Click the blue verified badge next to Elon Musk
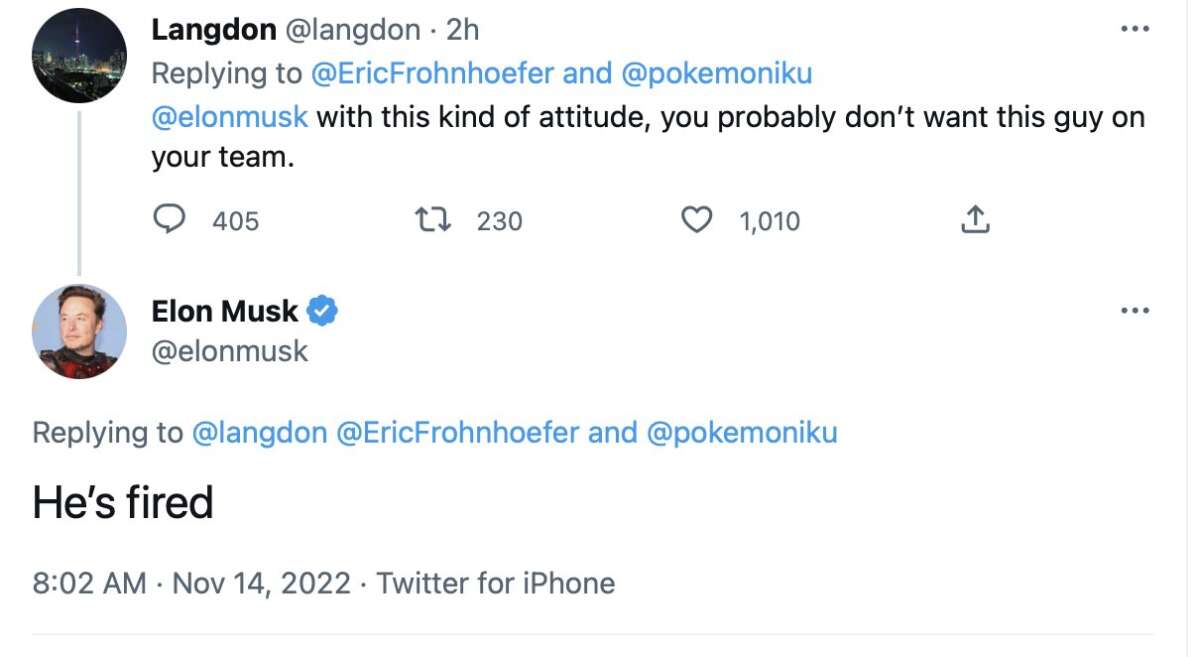The width and height of the screenshot is (1200, 657). coord(322,312)
